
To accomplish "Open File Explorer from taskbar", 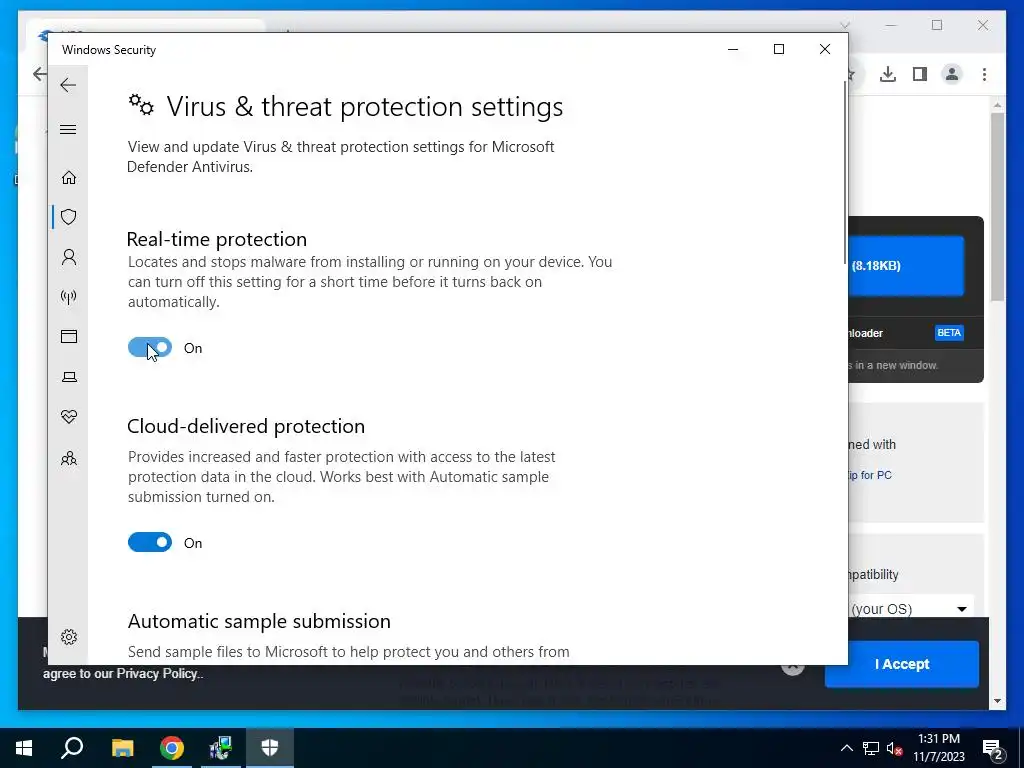I will point(122,748).
